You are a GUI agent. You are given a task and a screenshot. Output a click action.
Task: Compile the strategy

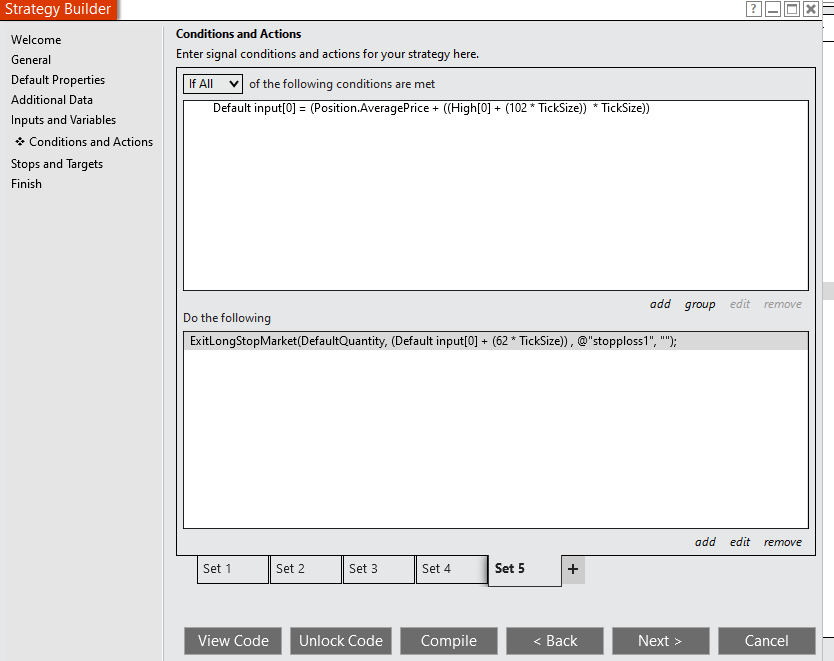tap(449, 641)
